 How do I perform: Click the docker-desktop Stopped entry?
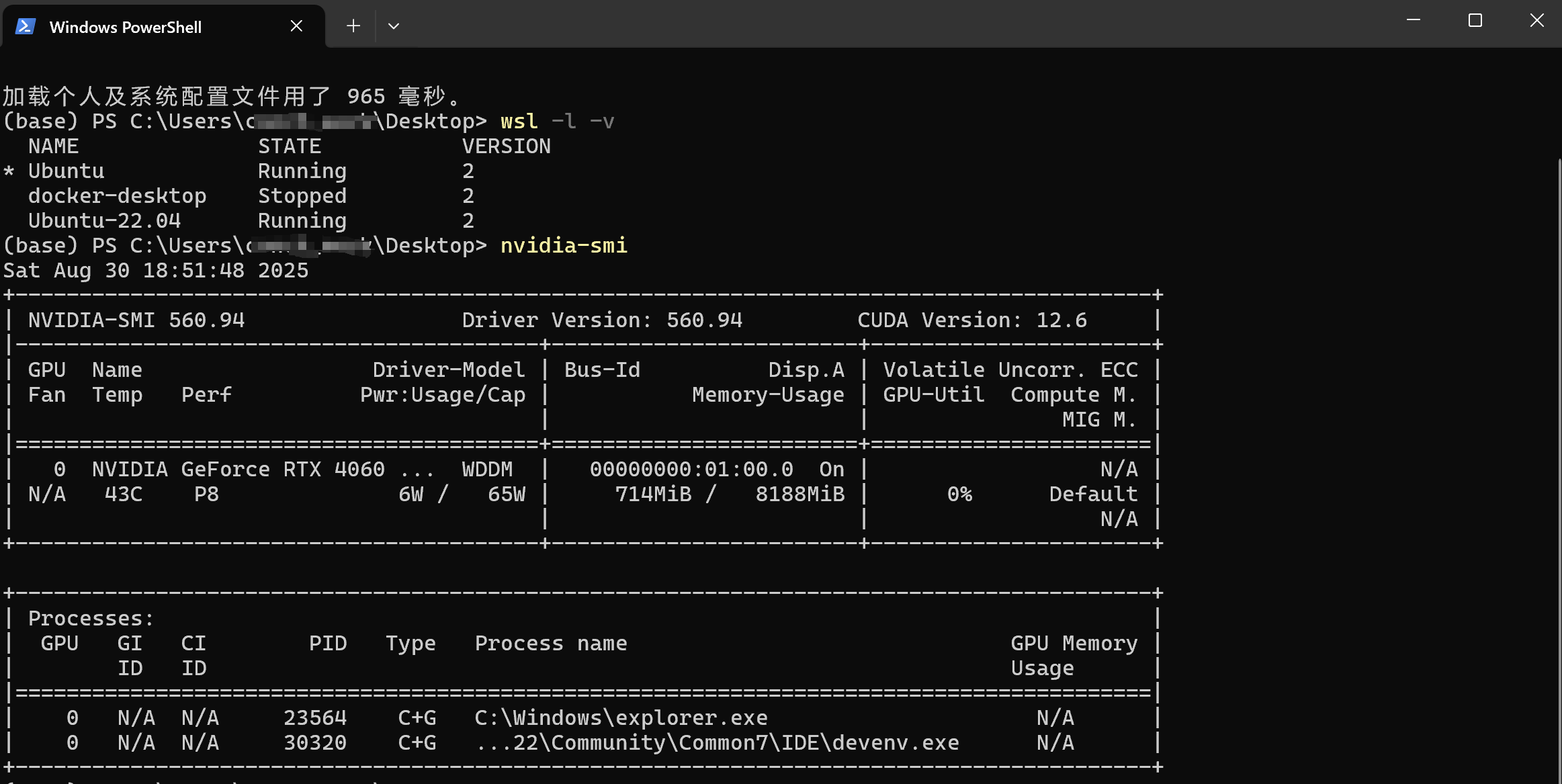coord(118,195)
